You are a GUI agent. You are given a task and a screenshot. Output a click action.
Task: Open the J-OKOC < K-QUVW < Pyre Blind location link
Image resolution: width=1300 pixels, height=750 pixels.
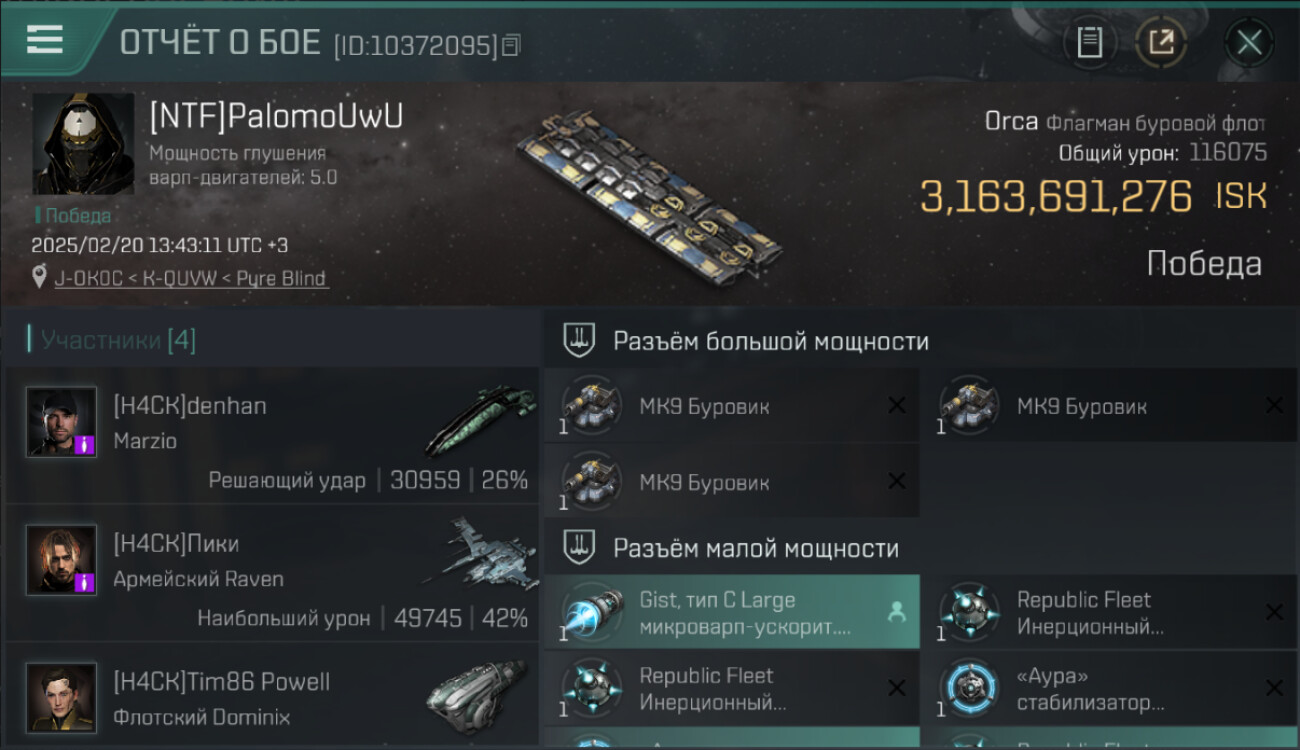coord(190,278)
